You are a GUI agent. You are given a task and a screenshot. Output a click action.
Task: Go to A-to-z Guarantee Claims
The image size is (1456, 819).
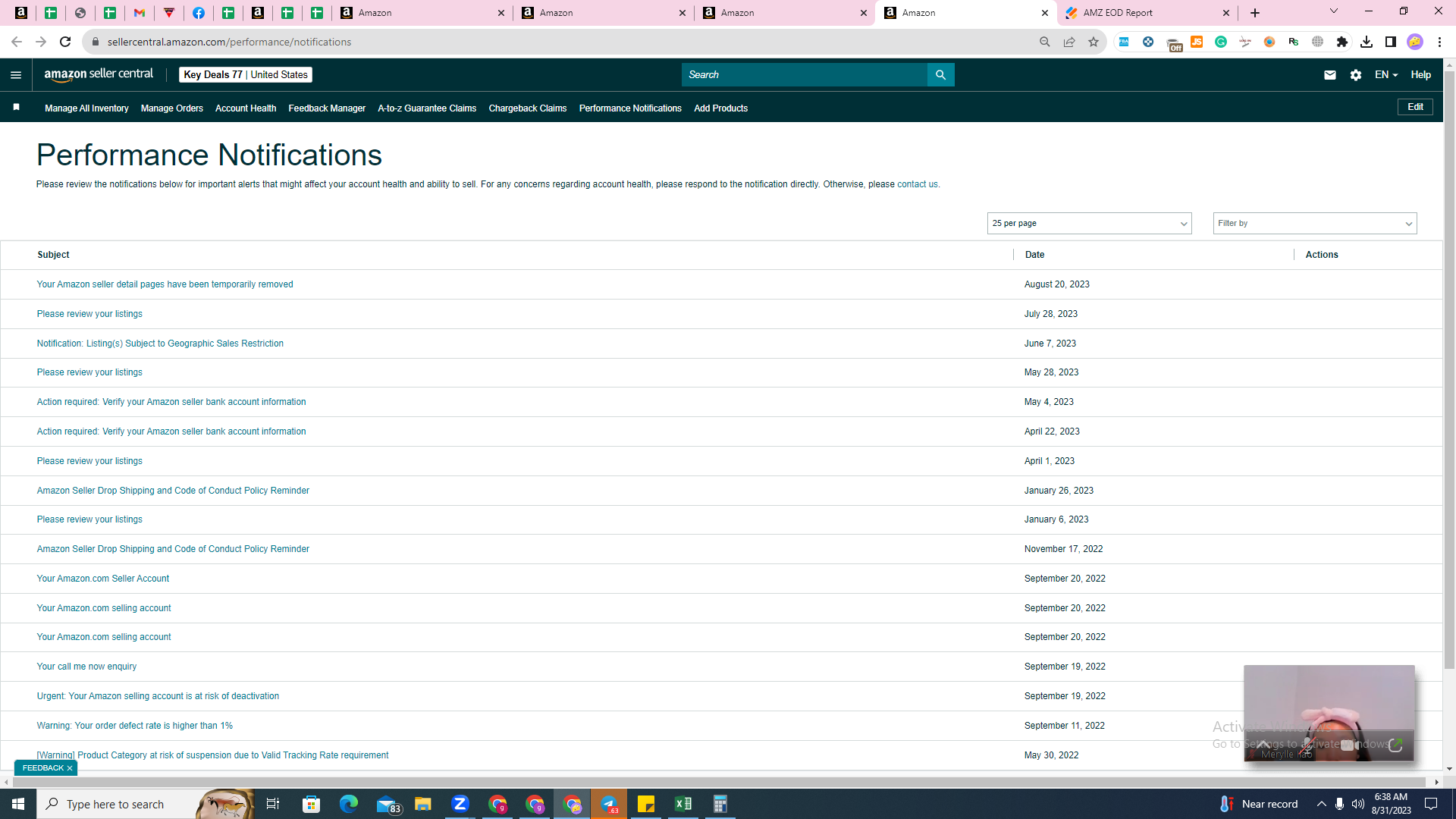pos(427,108)
